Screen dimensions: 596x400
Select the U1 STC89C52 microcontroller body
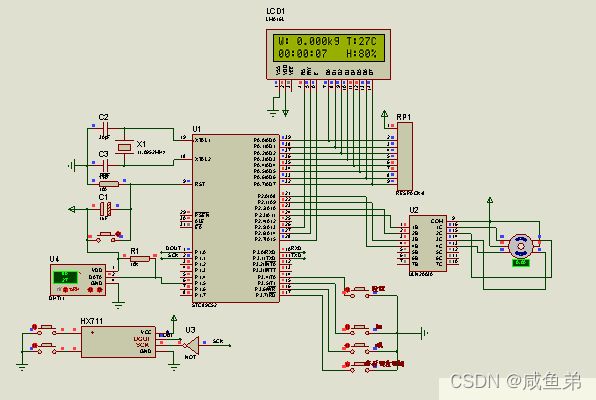tap(236, 219)
